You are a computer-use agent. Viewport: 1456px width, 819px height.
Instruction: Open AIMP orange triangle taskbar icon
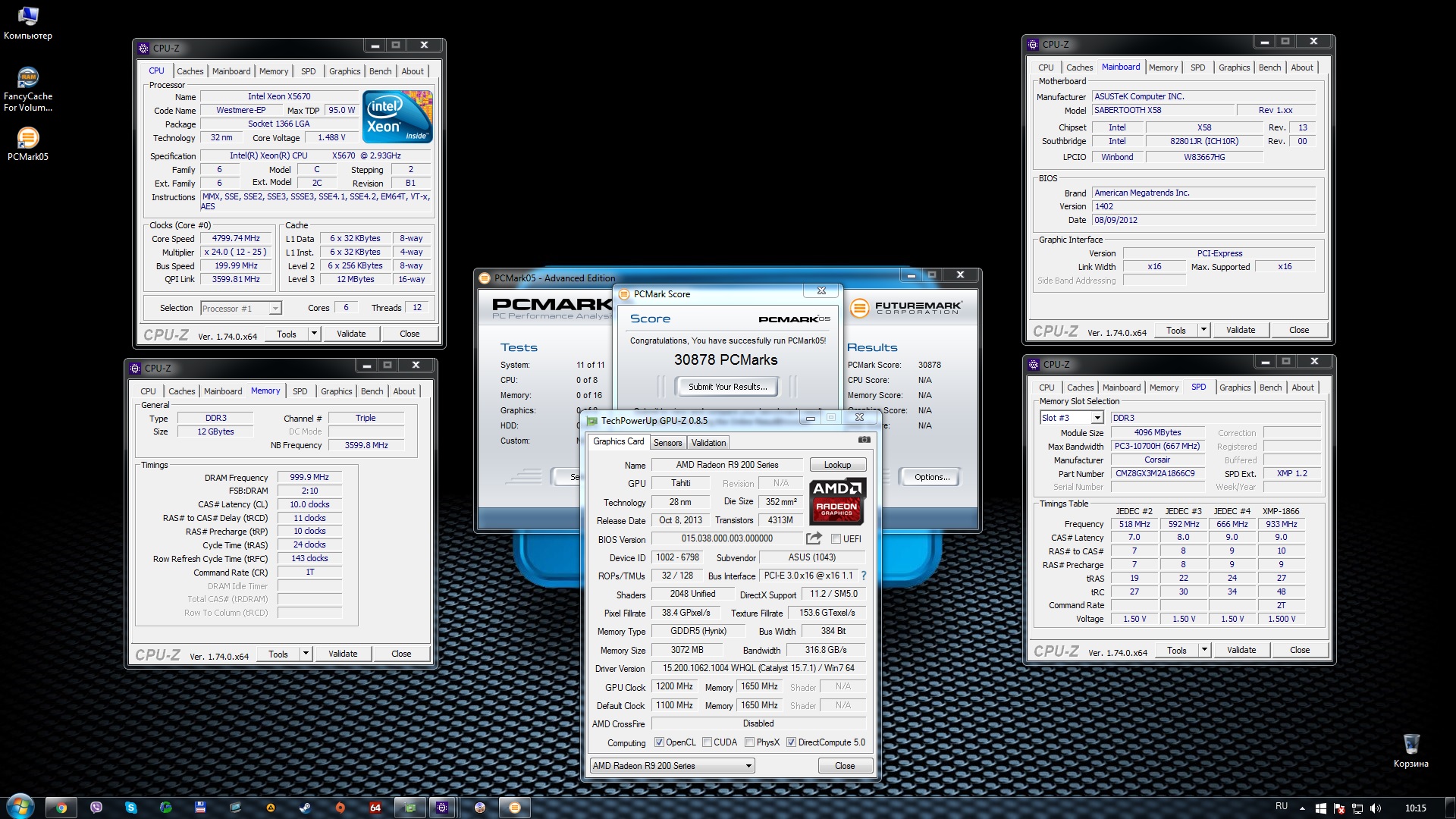pyautogui.click(x=270, y=808)
